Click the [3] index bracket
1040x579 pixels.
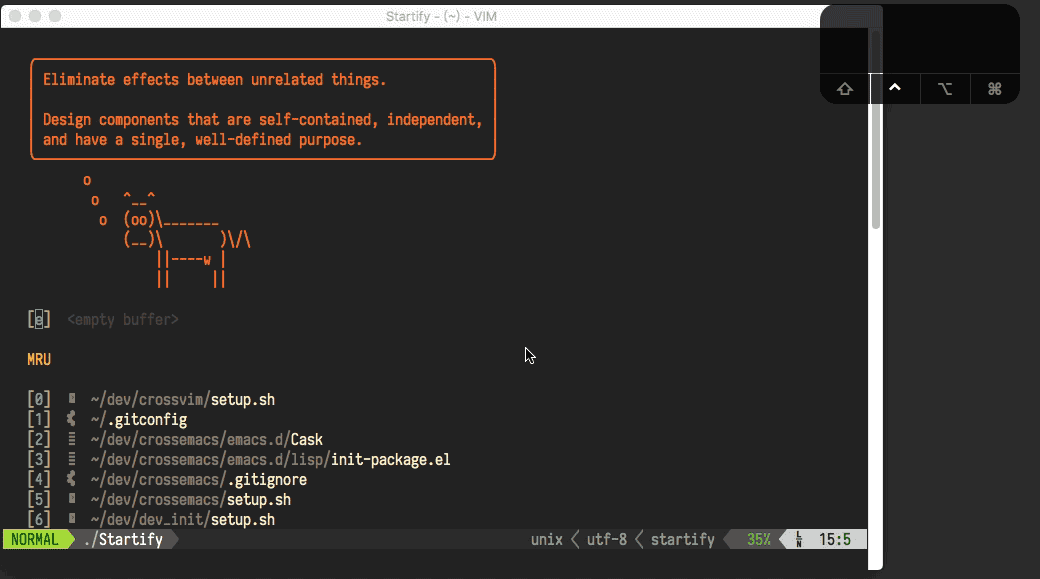coord(38,460)
